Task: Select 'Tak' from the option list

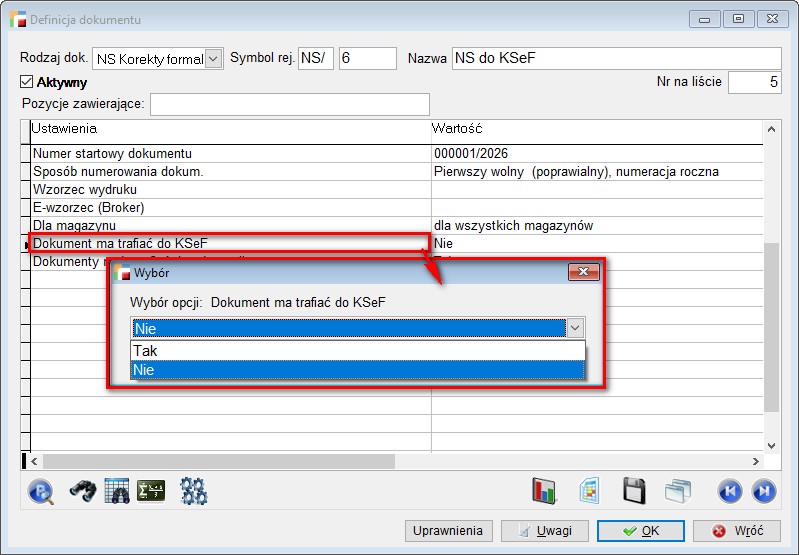Action: (357, 351)
